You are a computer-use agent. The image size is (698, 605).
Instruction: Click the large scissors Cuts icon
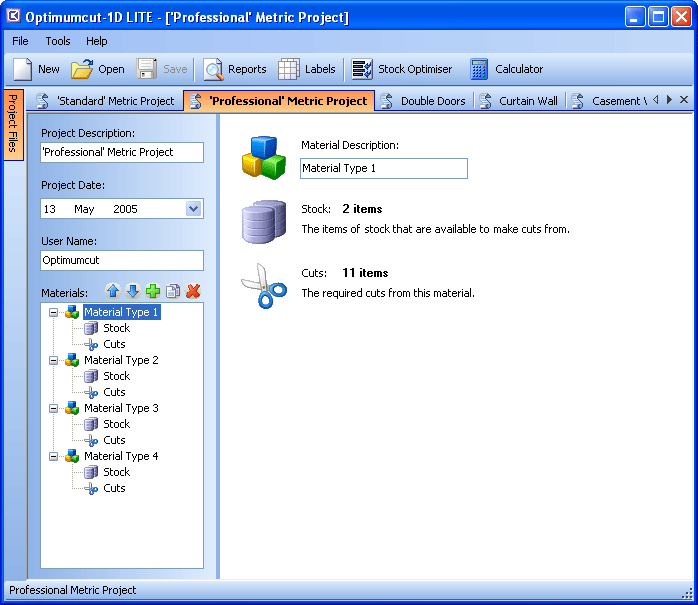(x=264, y=286)
